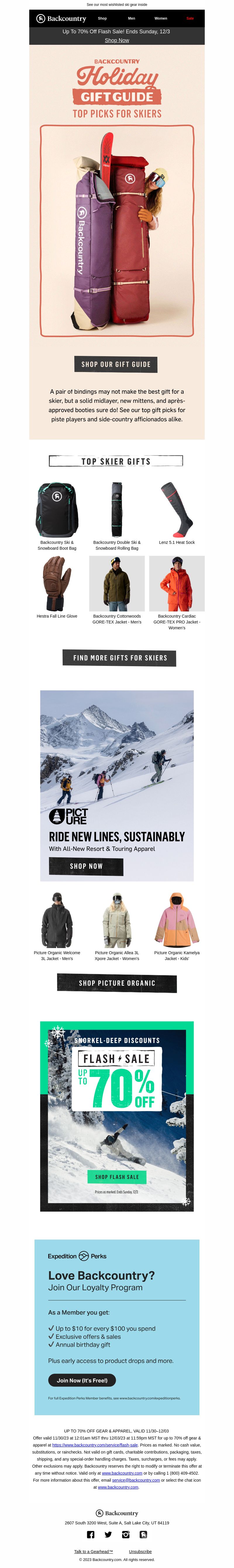Click the Picture brand logo
This screenshot has width=234, height=1568.
(x=68, y=816)
